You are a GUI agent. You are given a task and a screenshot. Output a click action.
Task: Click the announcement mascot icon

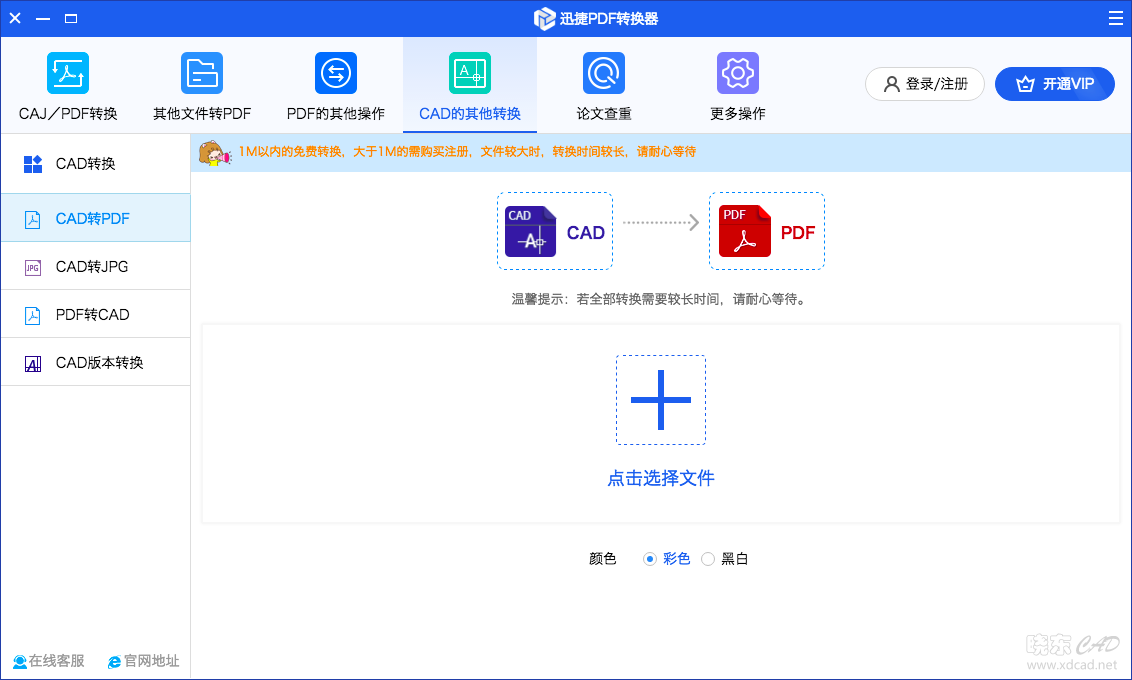coord(214,152)
